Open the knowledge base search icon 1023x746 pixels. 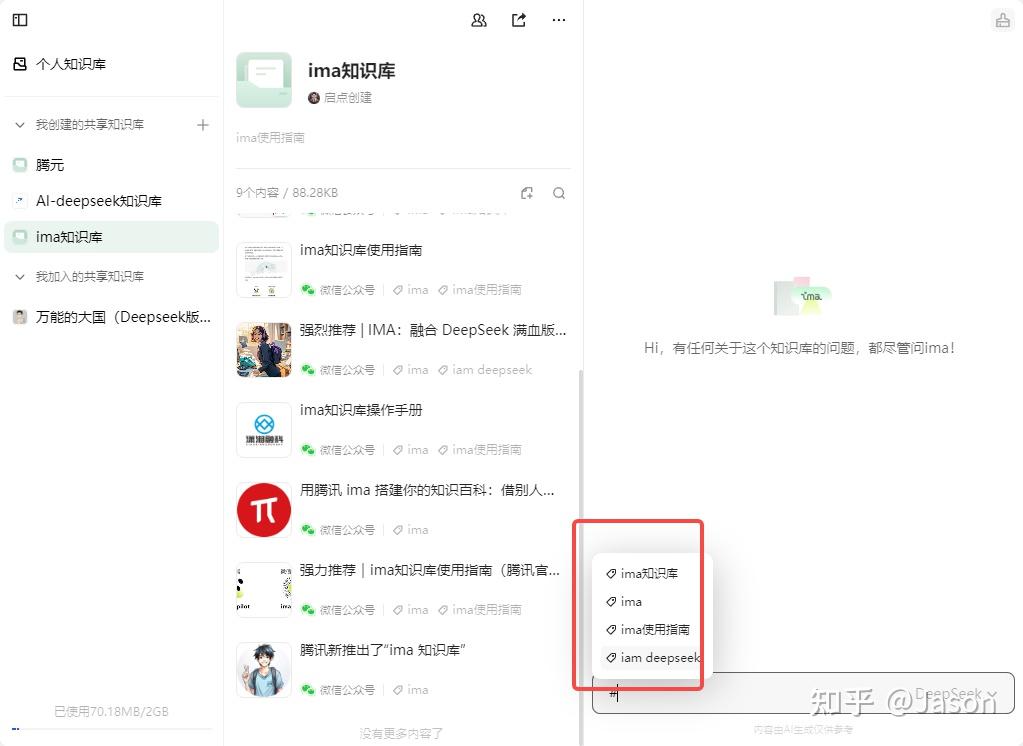coord(559,192)
